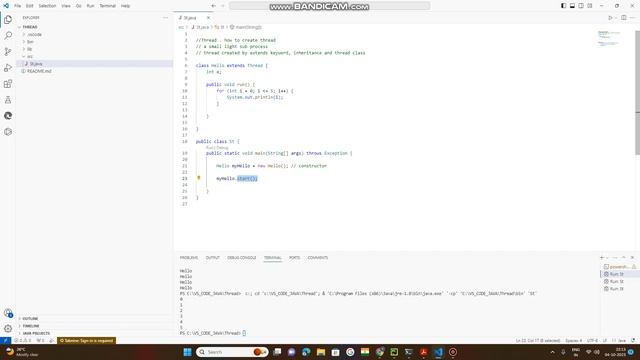The width and height of the screenshot is (640, 360).
Task: Open README.md in the Explorer tree
Action: [39, 71]
